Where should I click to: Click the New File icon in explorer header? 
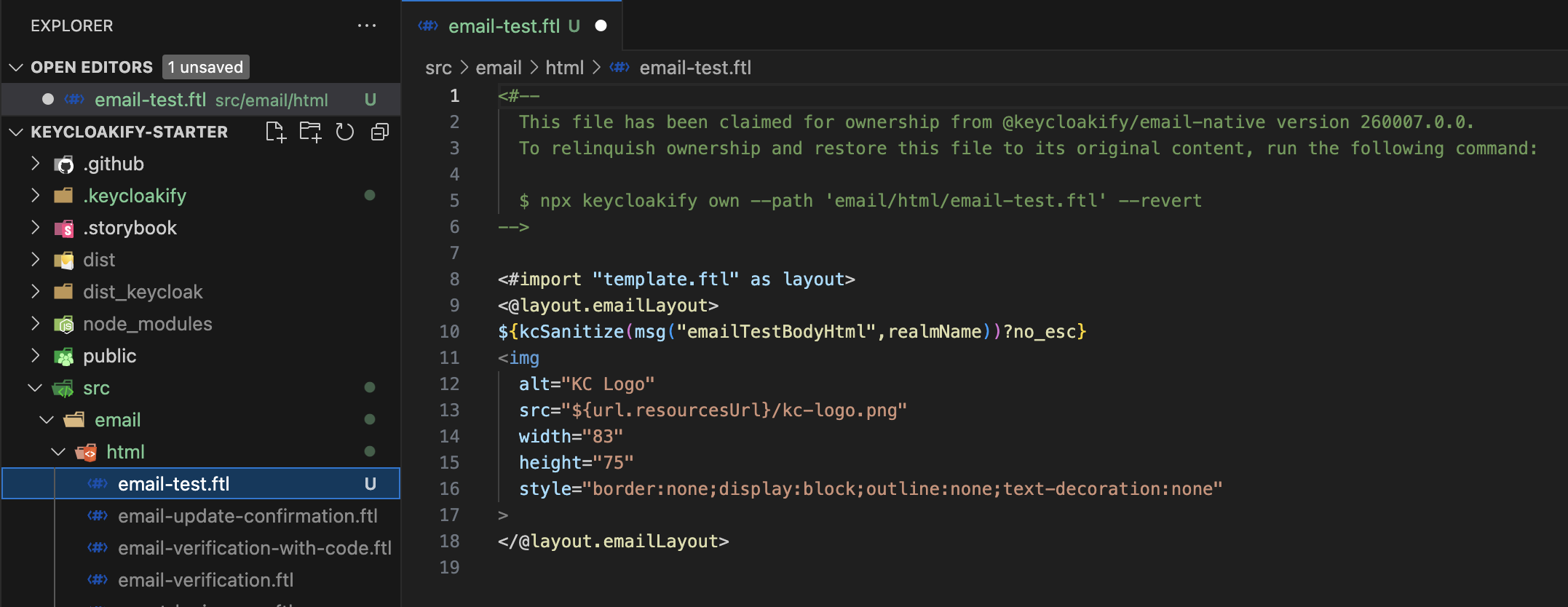[x=276, y=132]
